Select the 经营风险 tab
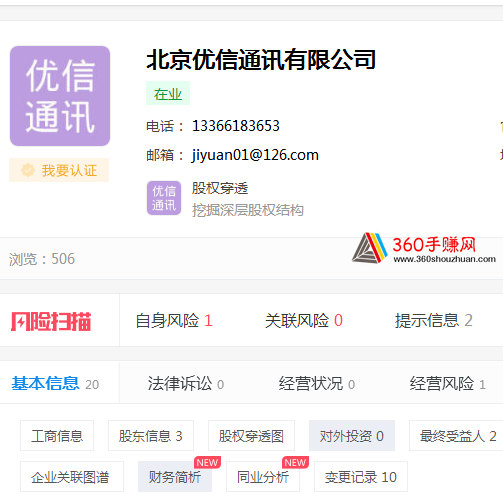The width and height of the screenshot is (503, 497). pyautogui.click(x=447, y=384)
